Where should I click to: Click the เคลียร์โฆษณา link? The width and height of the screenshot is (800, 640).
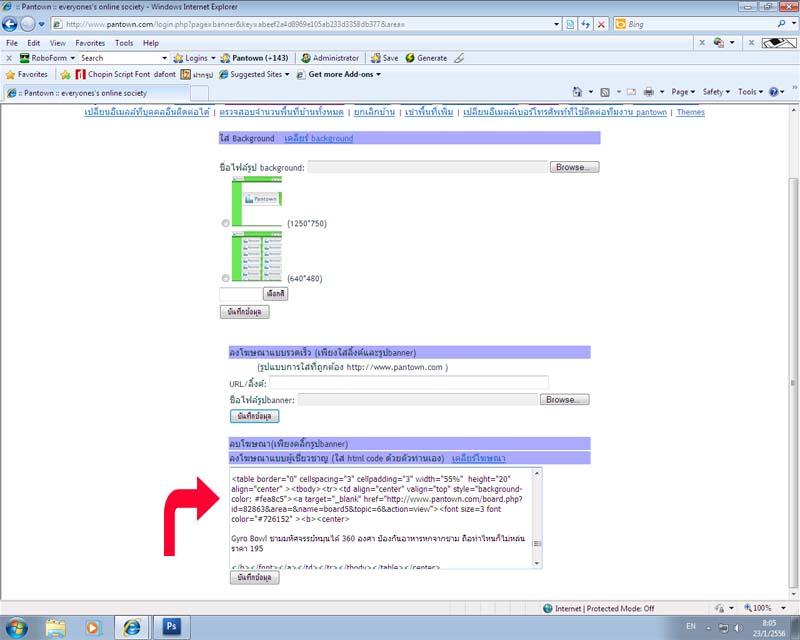pyautogui.click(x=479, y=458)
